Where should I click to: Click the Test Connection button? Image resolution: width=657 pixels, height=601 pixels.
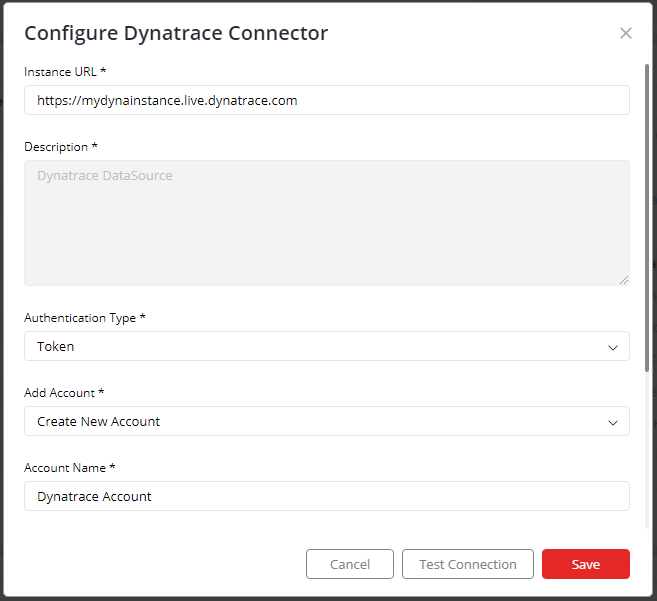(x=468, y=564)
